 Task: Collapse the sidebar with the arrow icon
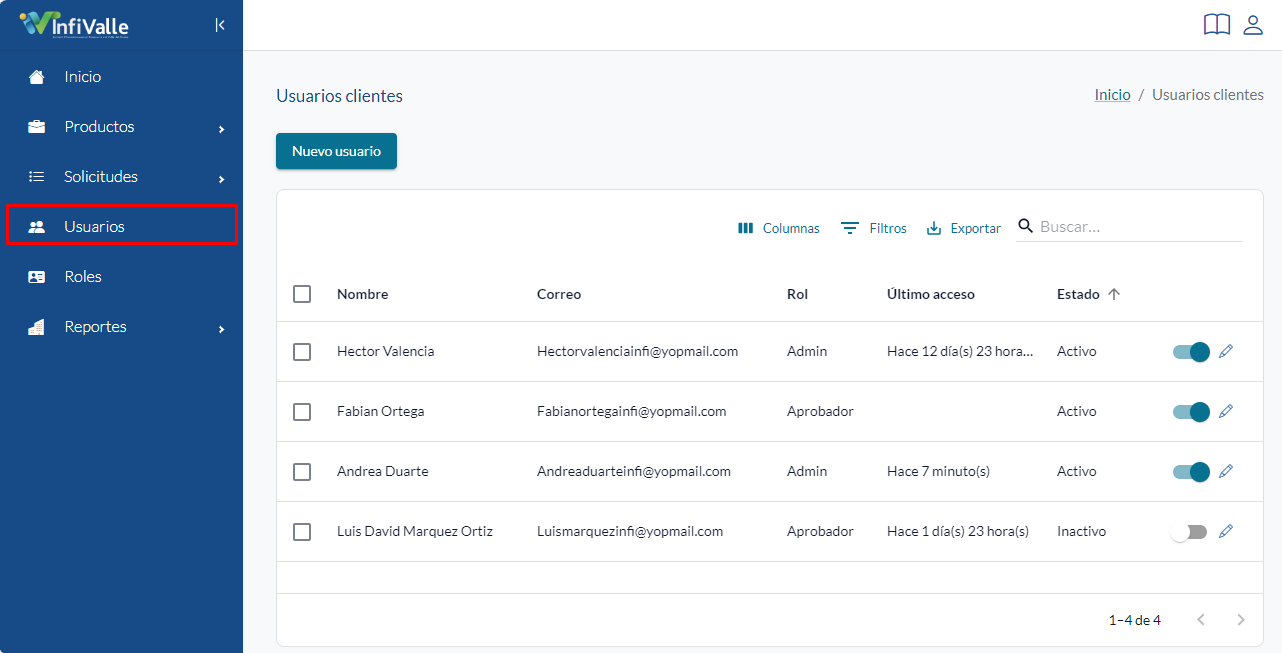pos(220,25)
